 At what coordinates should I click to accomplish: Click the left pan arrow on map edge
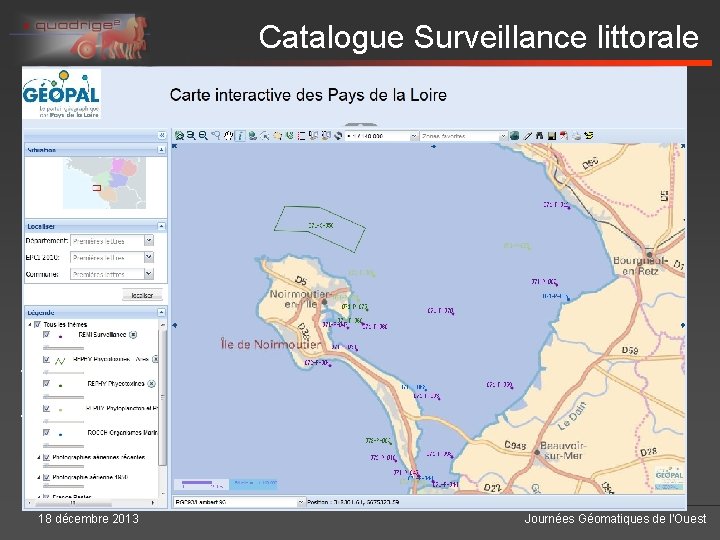[x=174, y=325]
